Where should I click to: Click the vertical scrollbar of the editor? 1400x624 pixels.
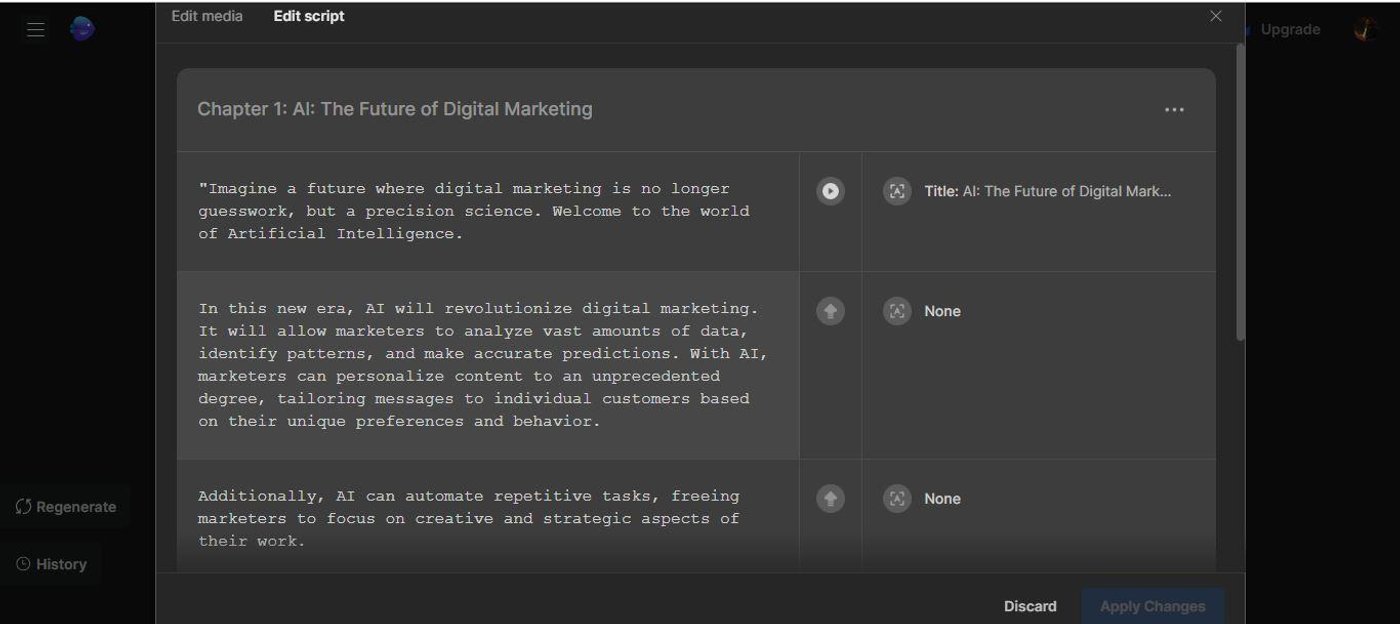pos(1241,190)
